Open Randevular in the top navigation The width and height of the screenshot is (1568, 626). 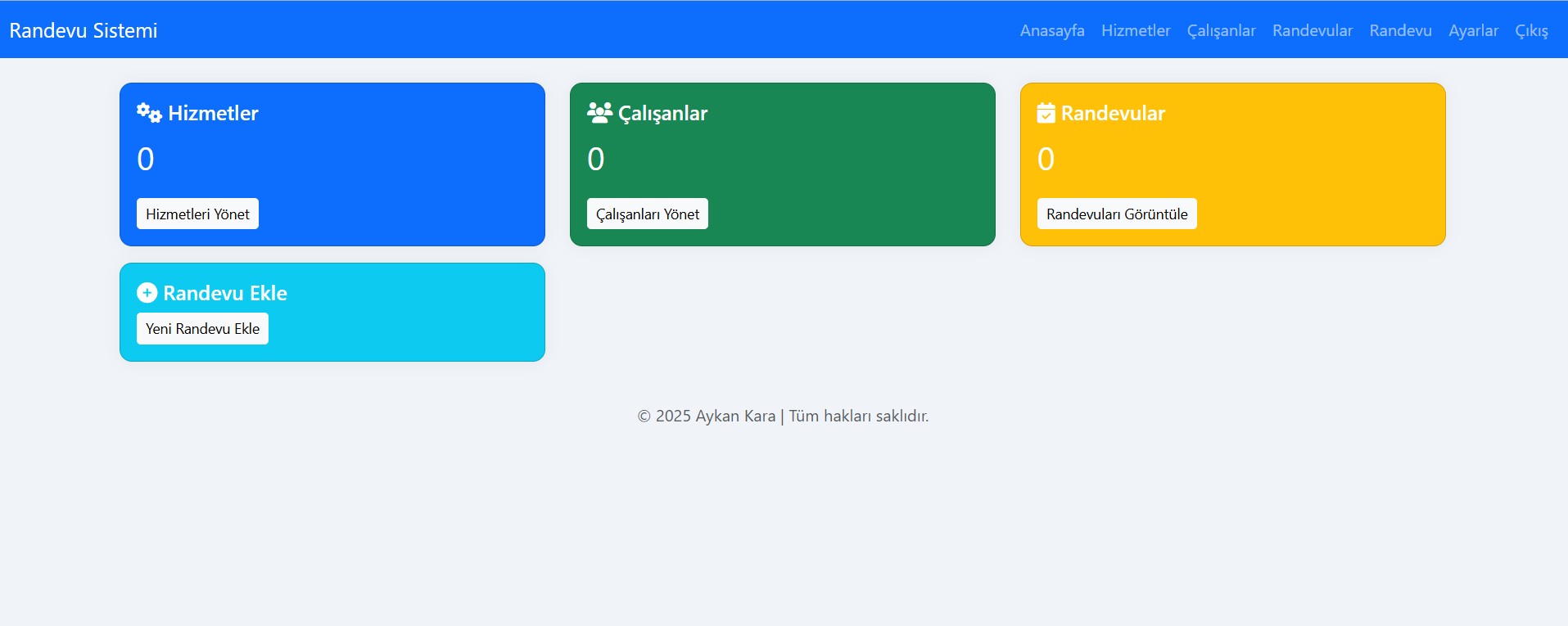tap(1312, 30)
